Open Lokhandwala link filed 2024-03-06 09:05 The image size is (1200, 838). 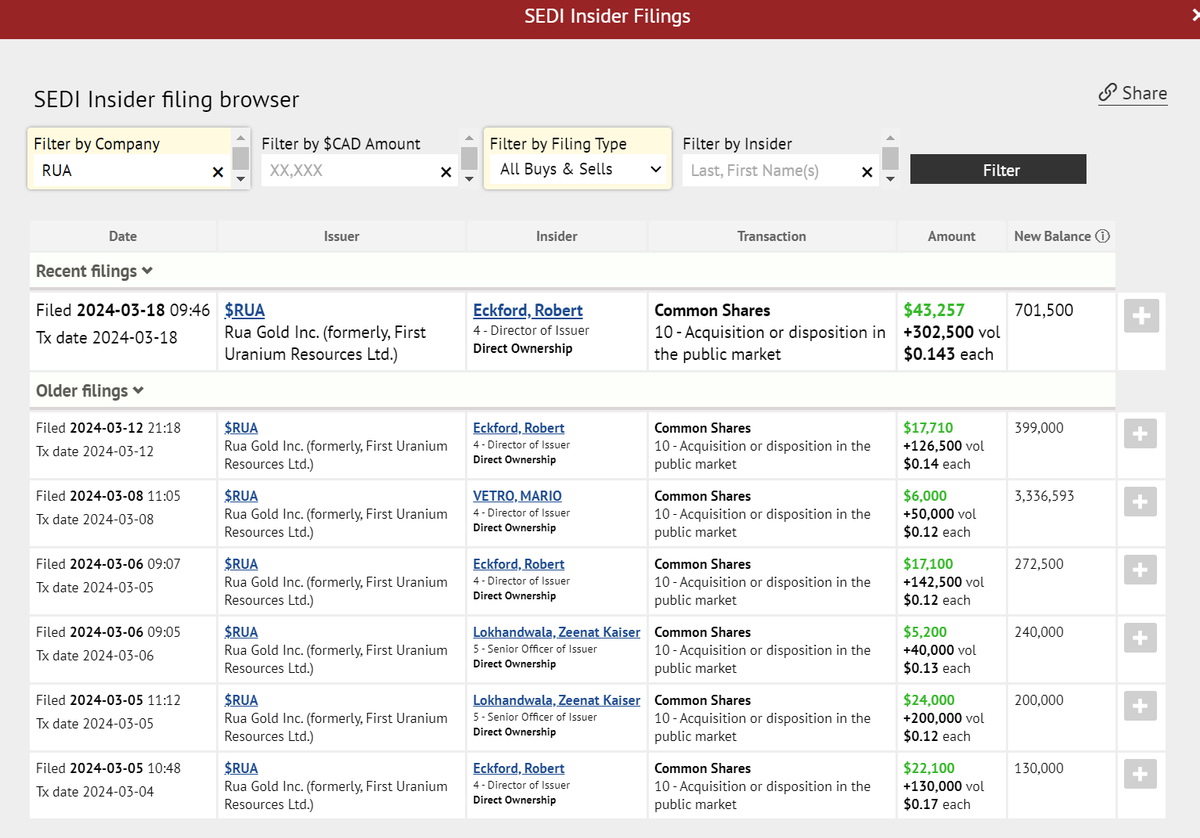557,632
